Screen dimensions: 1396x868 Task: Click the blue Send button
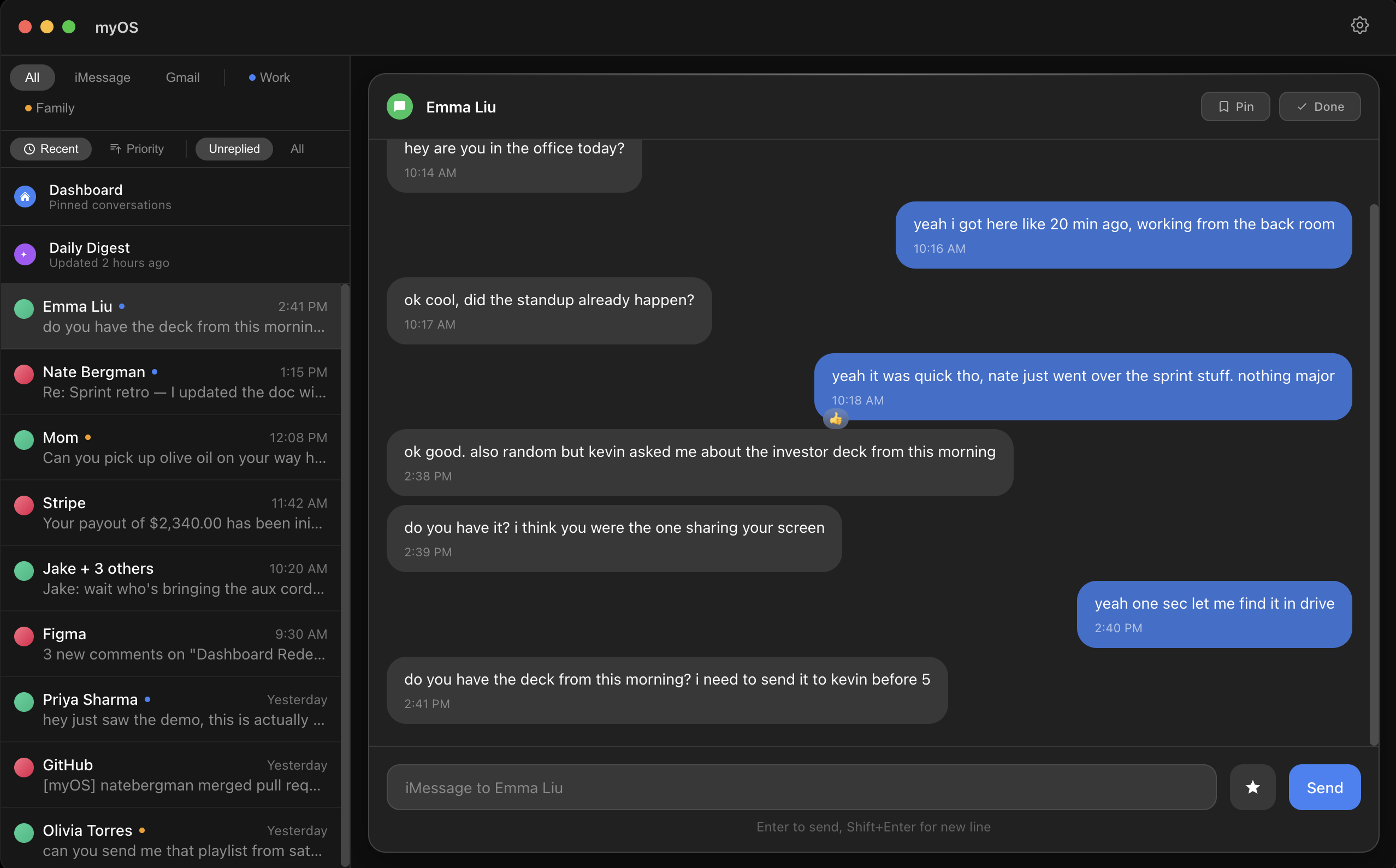tap(1324, 787)
